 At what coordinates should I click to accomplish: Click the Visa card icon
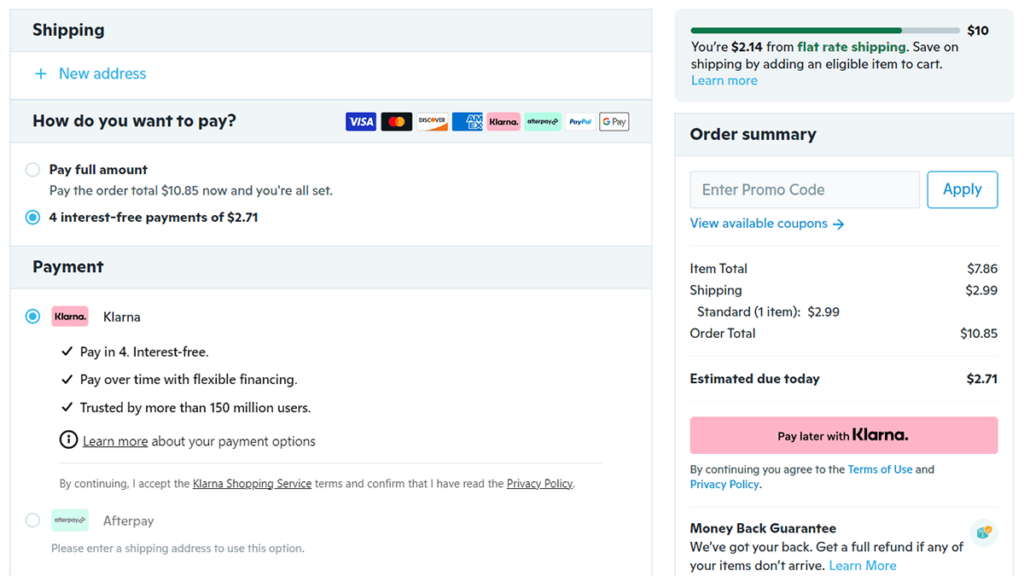361,122
